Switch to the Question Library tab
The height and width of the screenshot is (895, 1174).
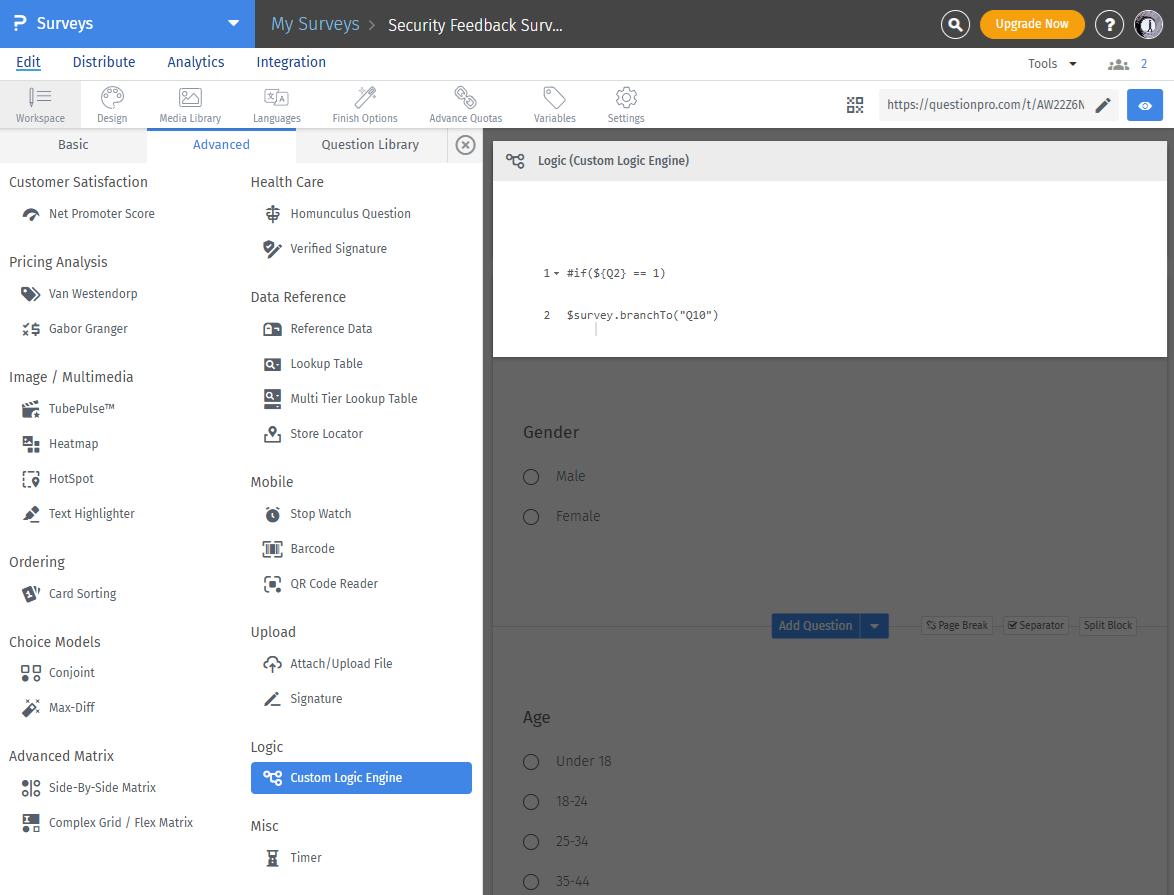pyautogui.click(x=370, y=145)
